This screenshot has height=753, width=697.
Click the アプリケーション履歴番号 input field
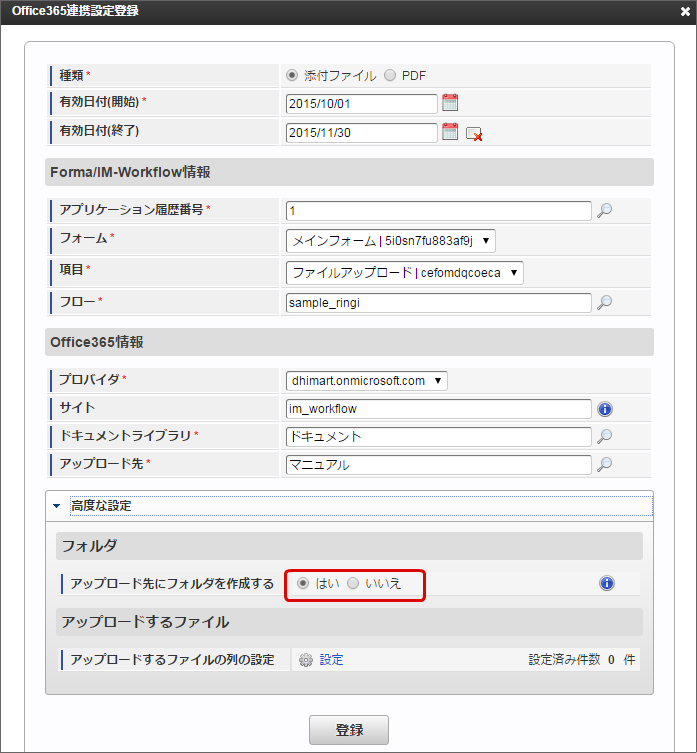pyautogui.click(x=438, y=211)
